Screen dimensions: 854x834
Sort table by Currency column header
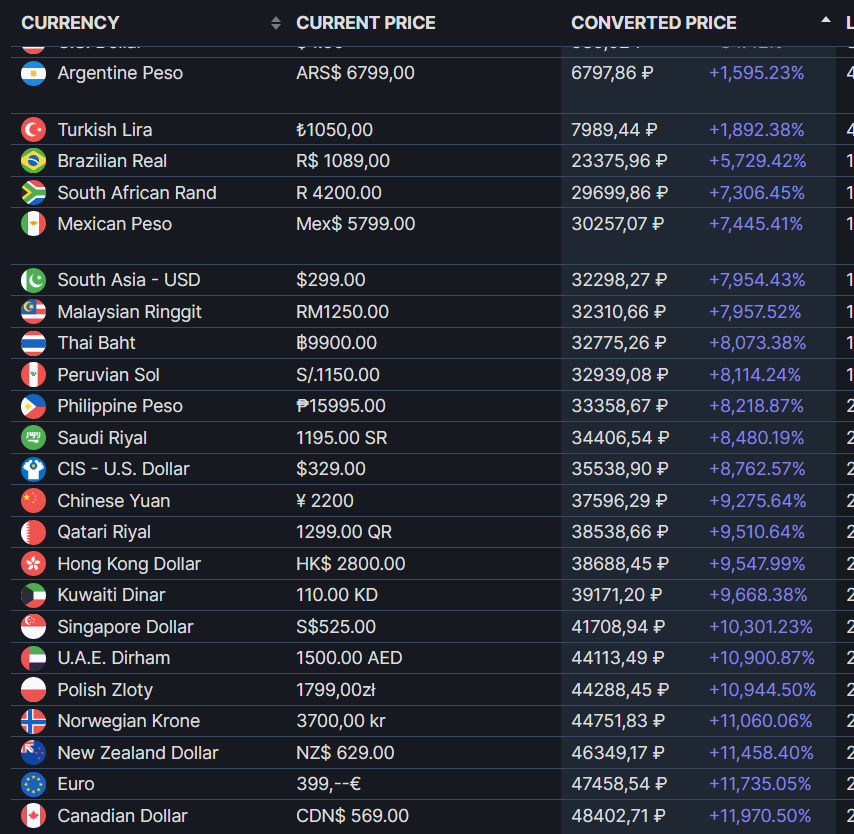tap(70, 23)
